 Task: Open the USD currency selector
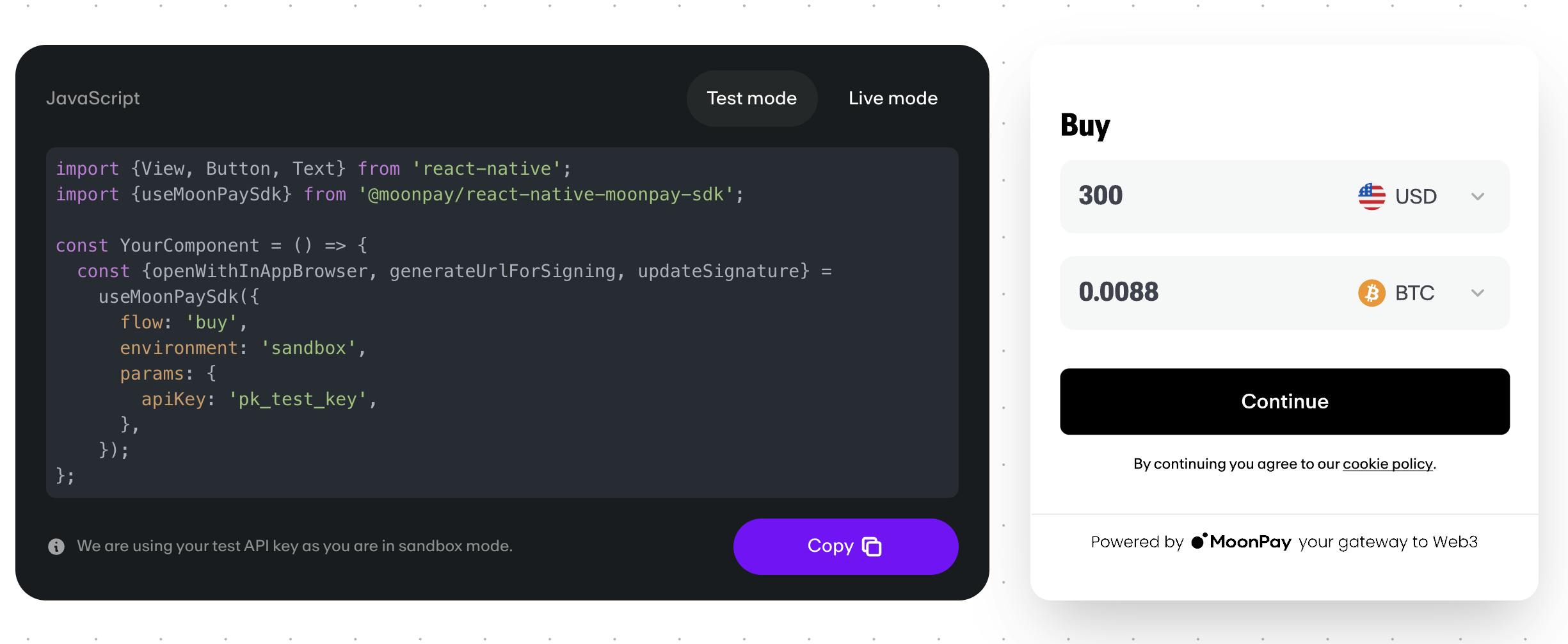coord(1416,197)
